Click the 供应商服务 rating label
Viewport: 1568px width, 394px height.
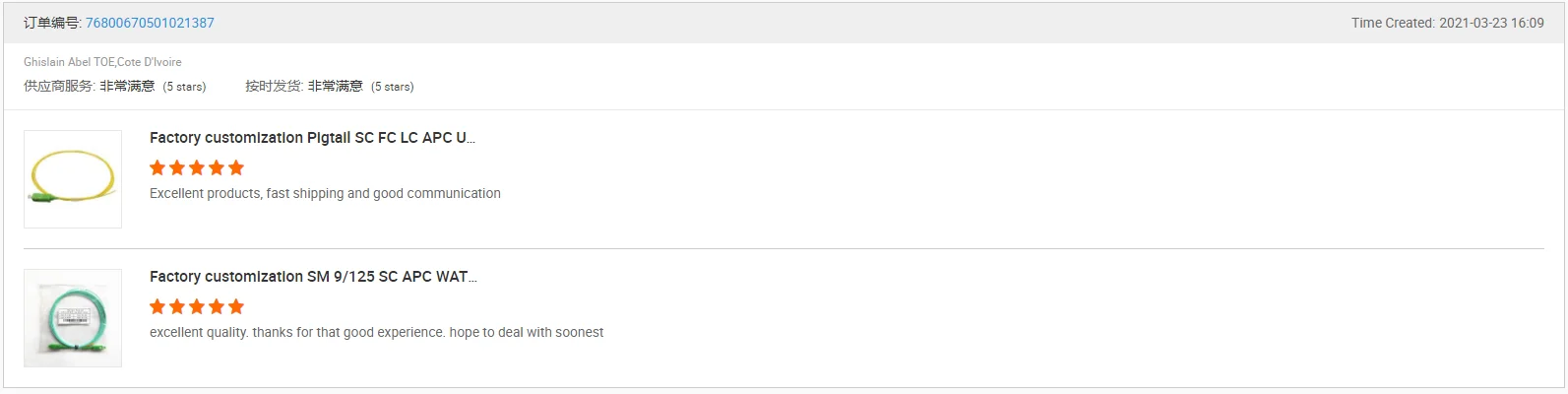[59, 87]
